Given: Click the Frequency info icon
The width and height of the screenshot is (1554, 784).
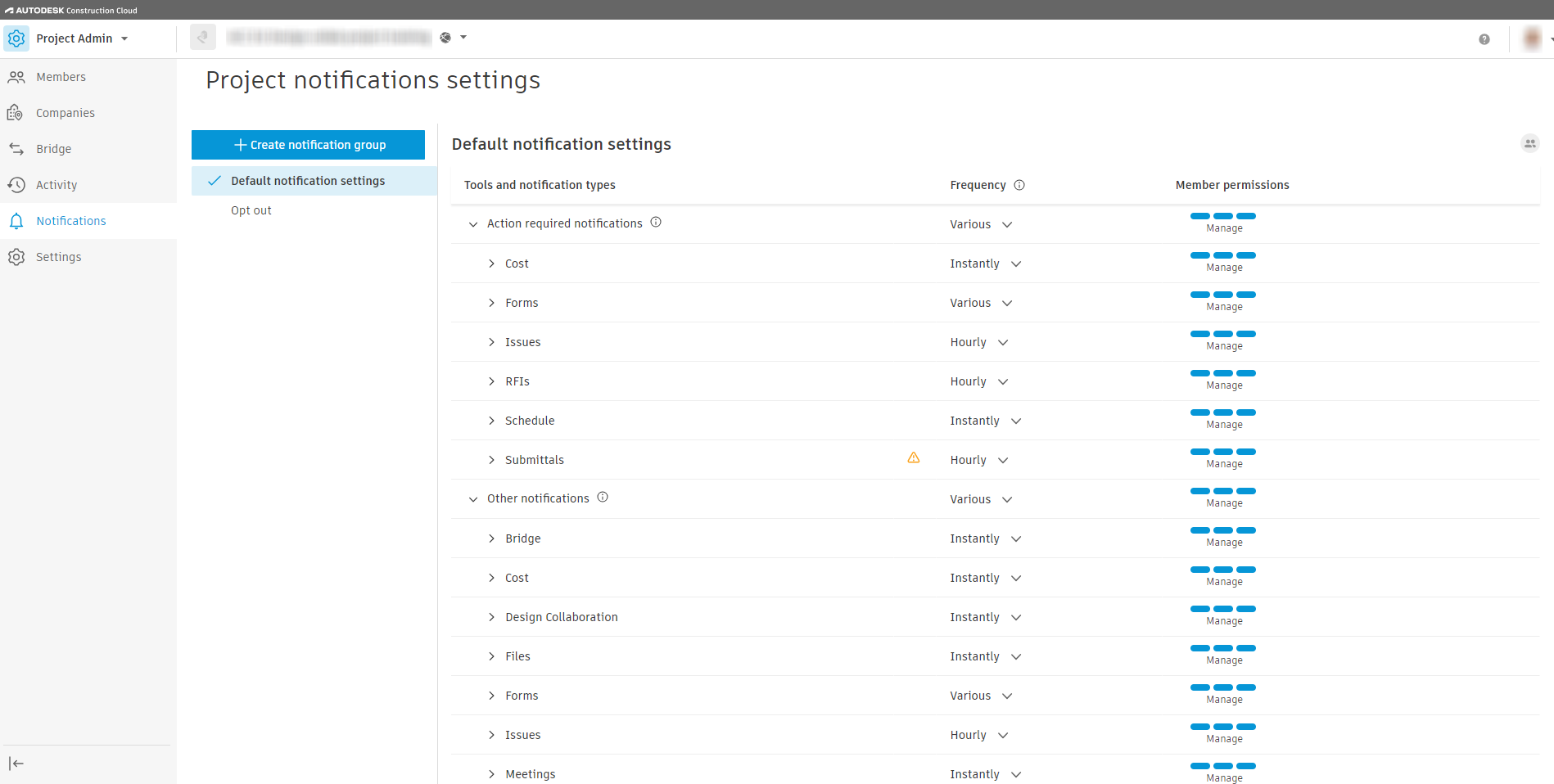Looking at the screenshot, I should tap(1019, 185).
